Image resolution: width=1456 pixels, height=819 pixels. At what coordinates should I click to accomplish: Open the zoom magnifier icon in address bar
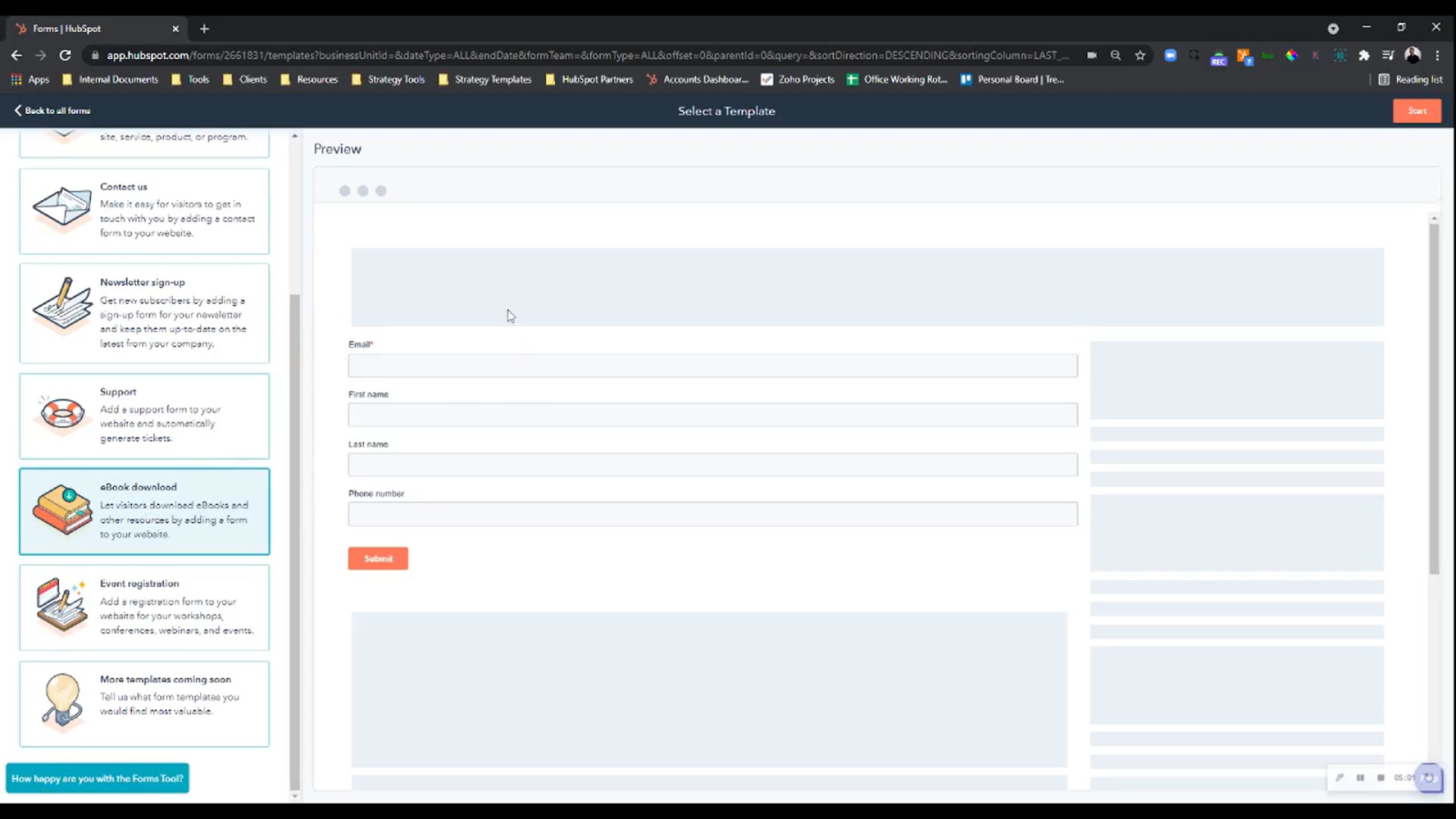click(x=1116, y=55)
